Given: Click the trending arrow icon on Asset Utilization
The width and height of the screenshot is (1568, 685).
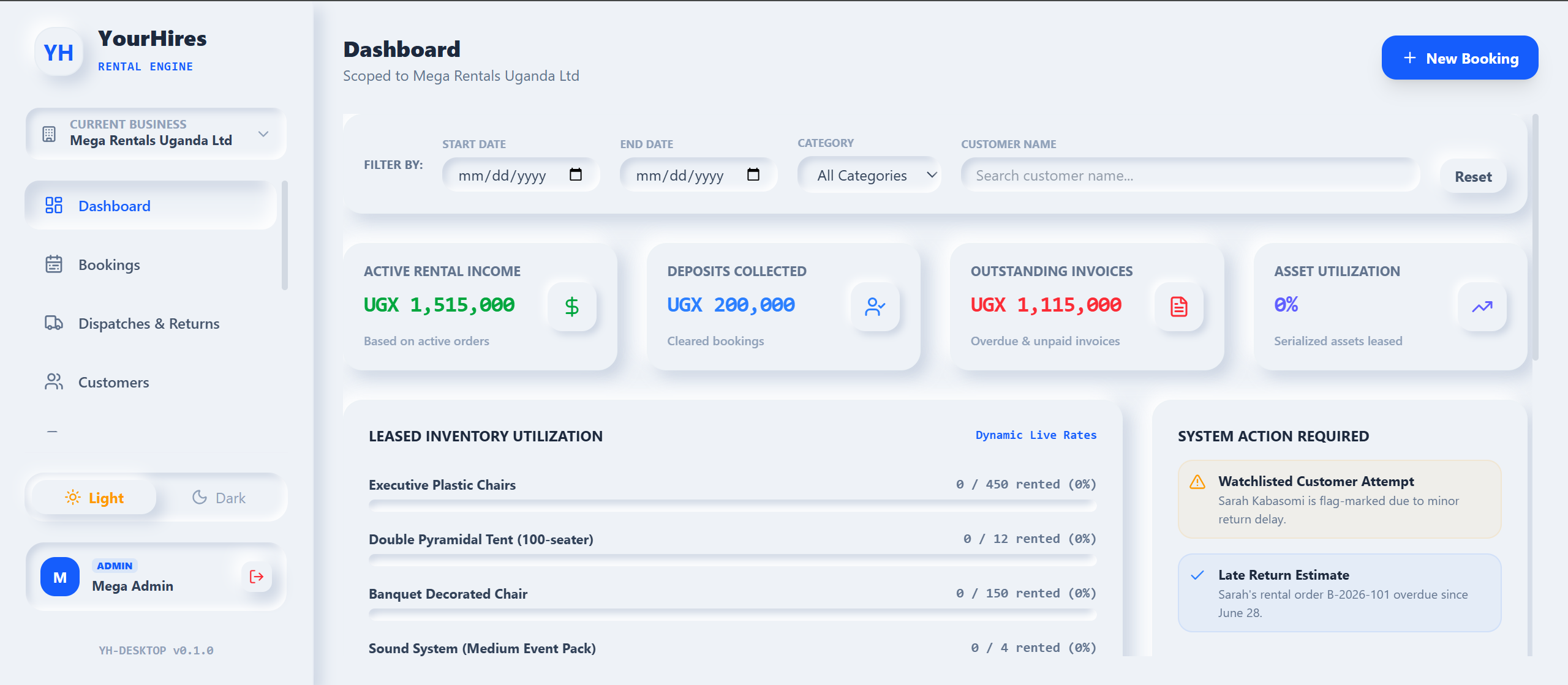Looking at the screenshot, I should tap(1482, 306).
